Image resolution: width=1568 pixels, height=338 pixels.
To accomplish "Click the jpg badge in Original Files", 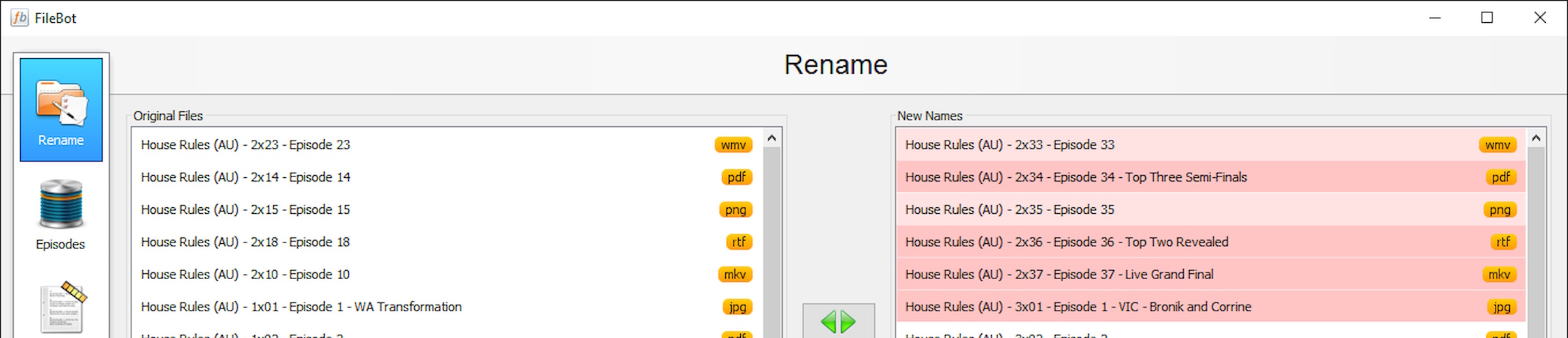I will 738,307.
